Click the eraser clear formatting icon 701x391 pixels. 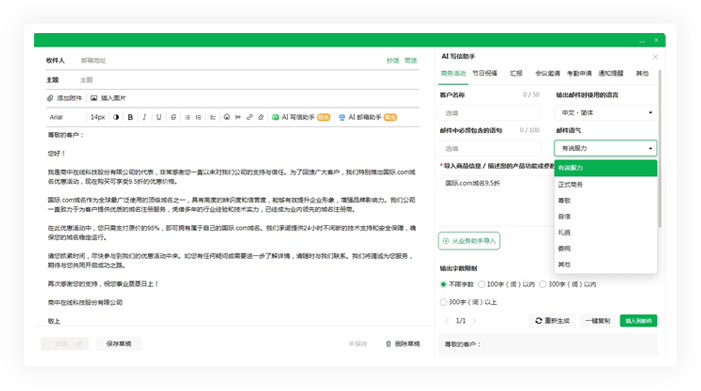pos(261,117)
